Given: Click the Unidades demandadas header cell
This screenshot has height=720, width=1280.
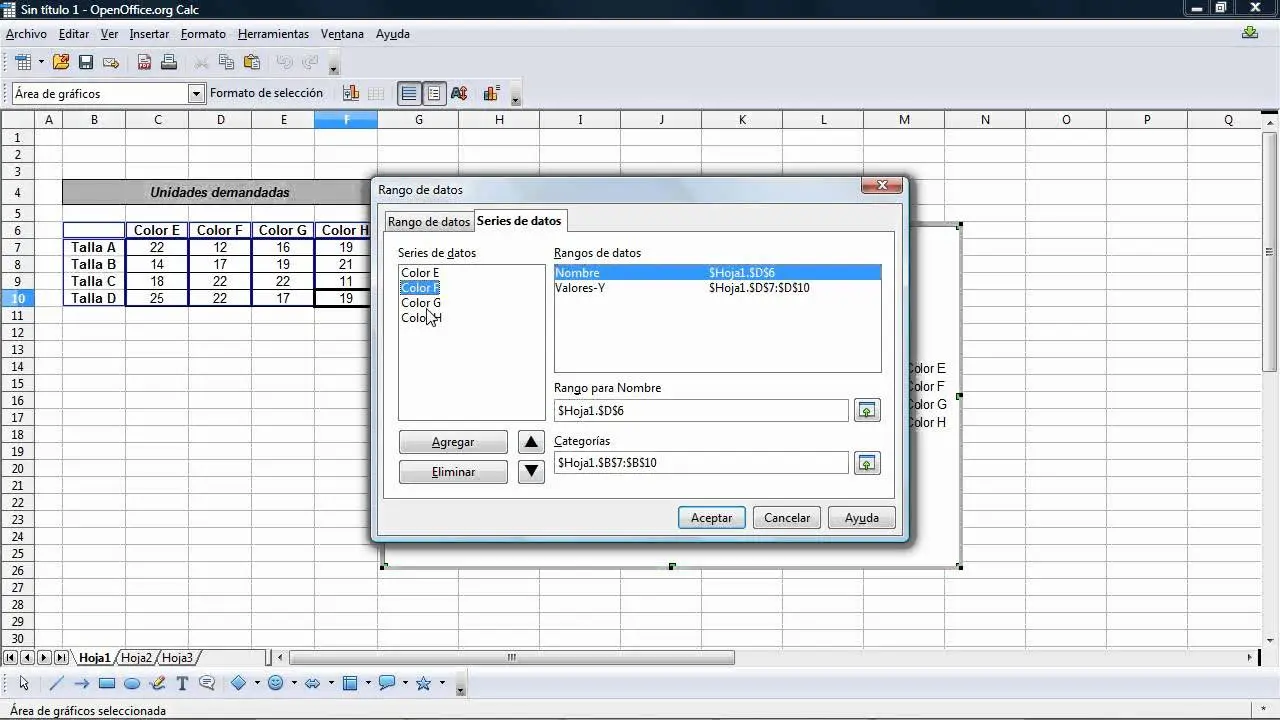Looking at the screenshot, I should coord(220,192).
